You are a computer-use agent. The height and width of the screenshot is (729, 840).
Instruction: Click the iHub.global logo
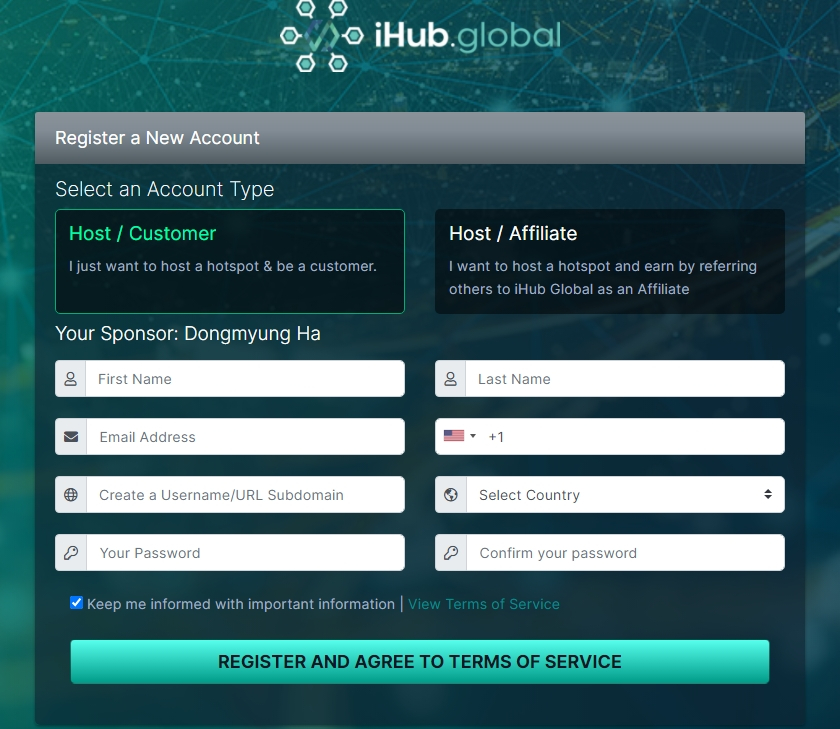pyautogui.click(x=421, y=36)
